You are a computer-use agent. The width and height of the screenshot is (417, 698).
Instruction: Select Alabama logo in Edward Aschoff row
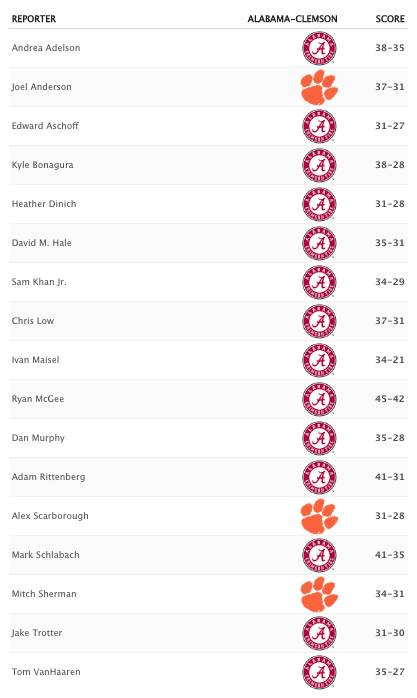(x=319, y=126)
